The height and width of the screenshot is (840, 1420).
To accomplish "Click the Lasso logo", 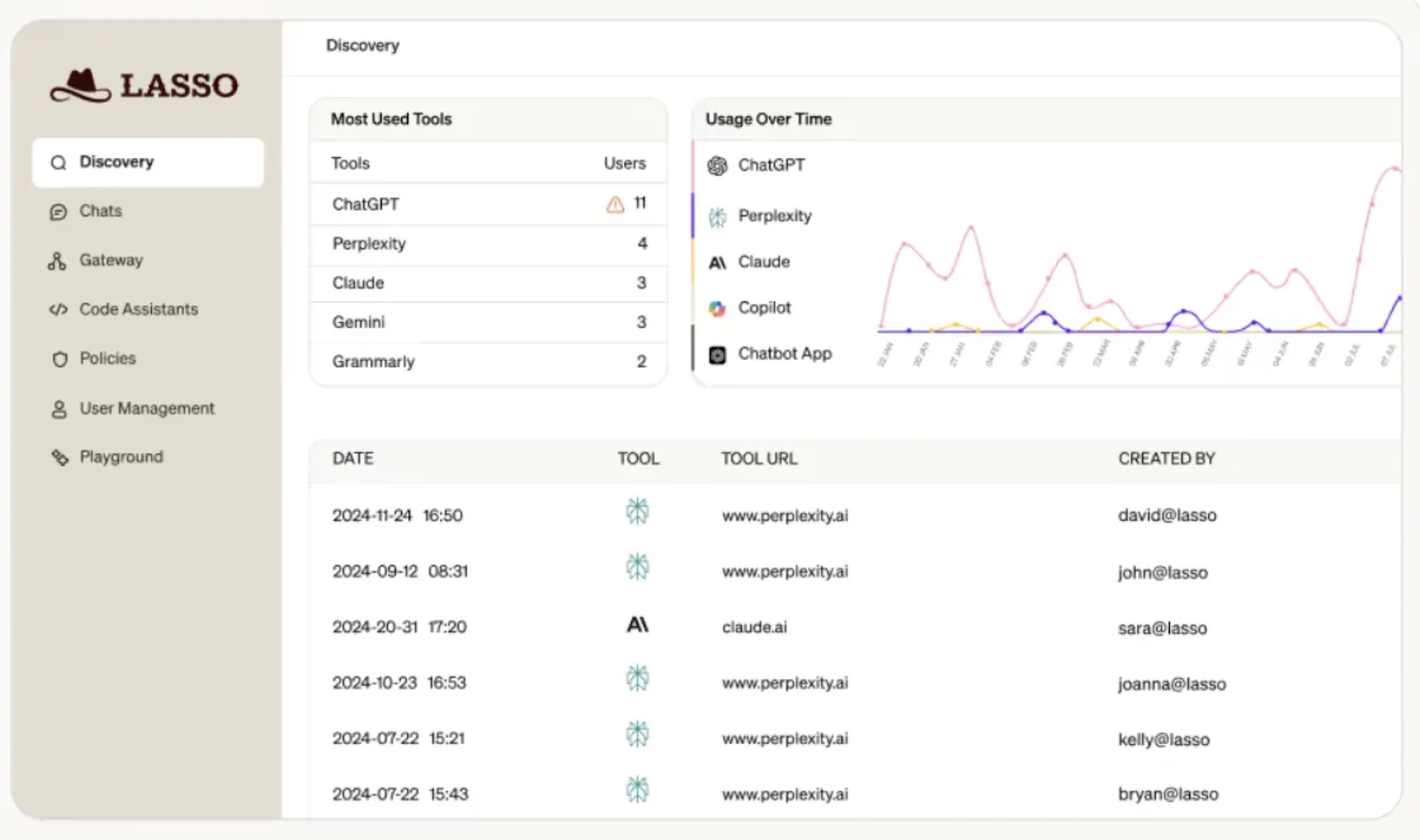I will tap(145, 86).
